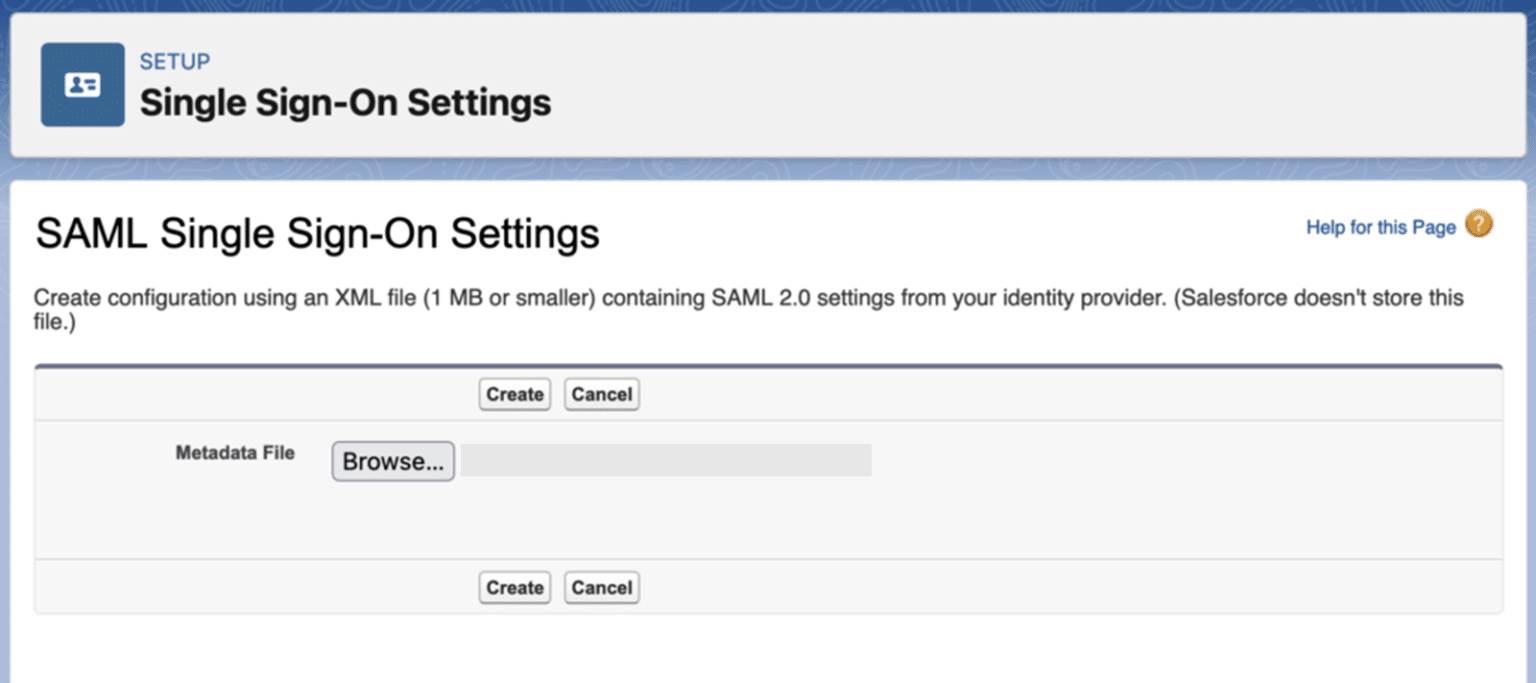Click the top Cancel button

601,394
